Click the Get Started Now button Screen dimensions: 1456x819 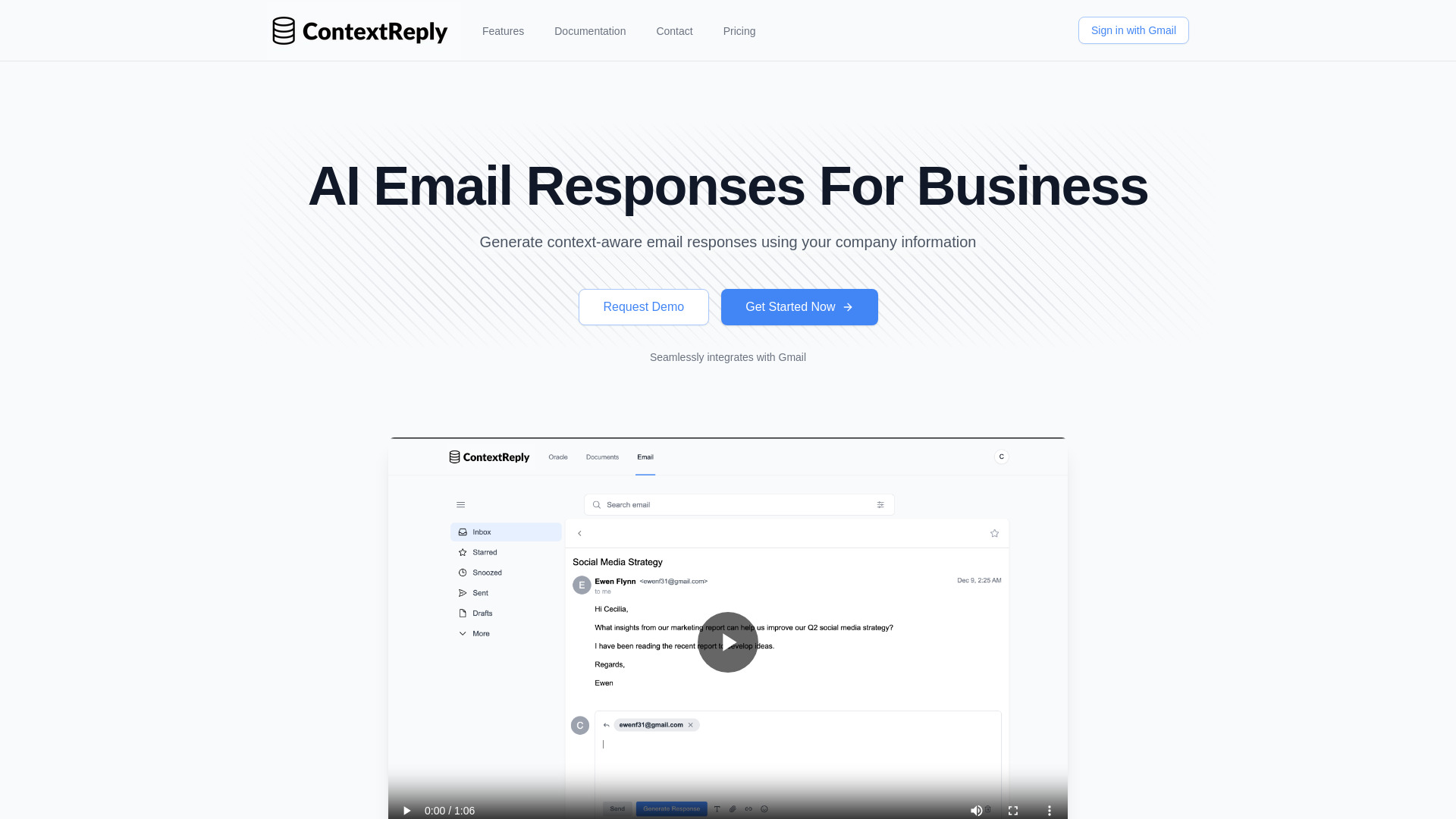click(x=799, y=306)
